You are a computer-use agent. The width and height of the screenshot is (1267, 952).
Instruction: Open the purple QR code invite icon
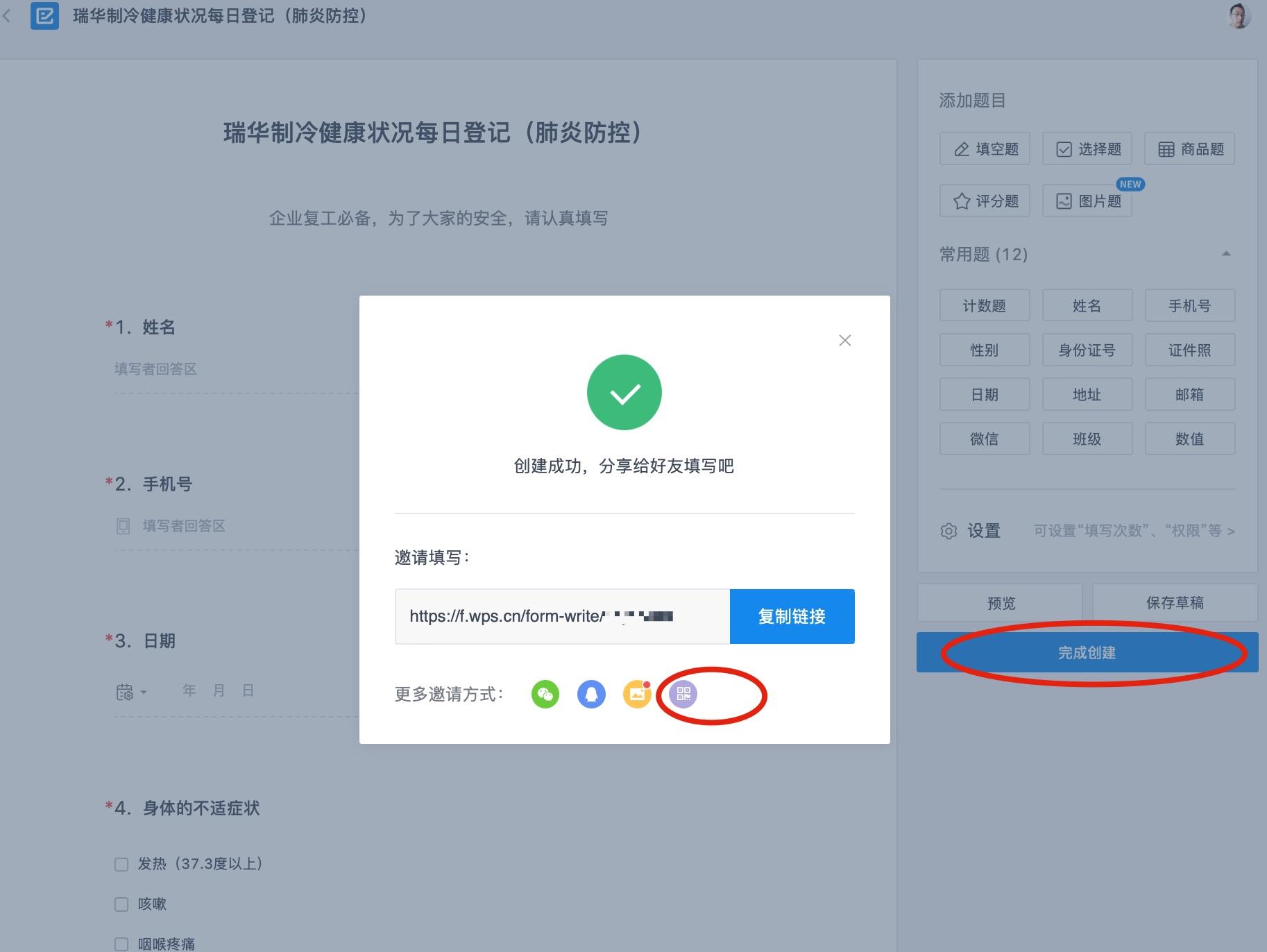click(683, 694)
